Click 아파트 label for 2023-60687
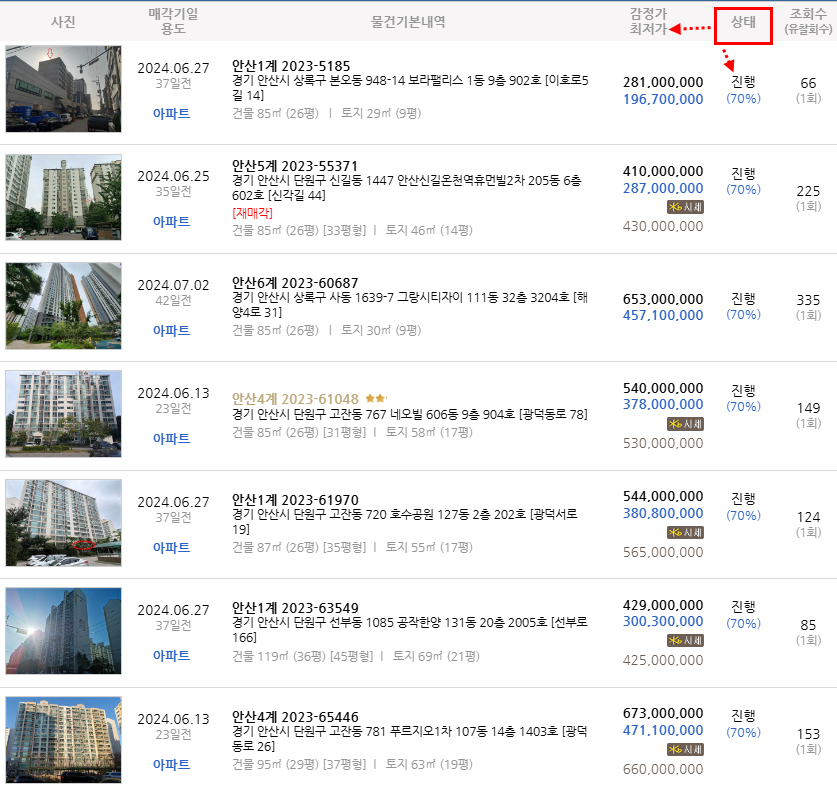This screenshot has height=788, width=837. click(171, 330)
